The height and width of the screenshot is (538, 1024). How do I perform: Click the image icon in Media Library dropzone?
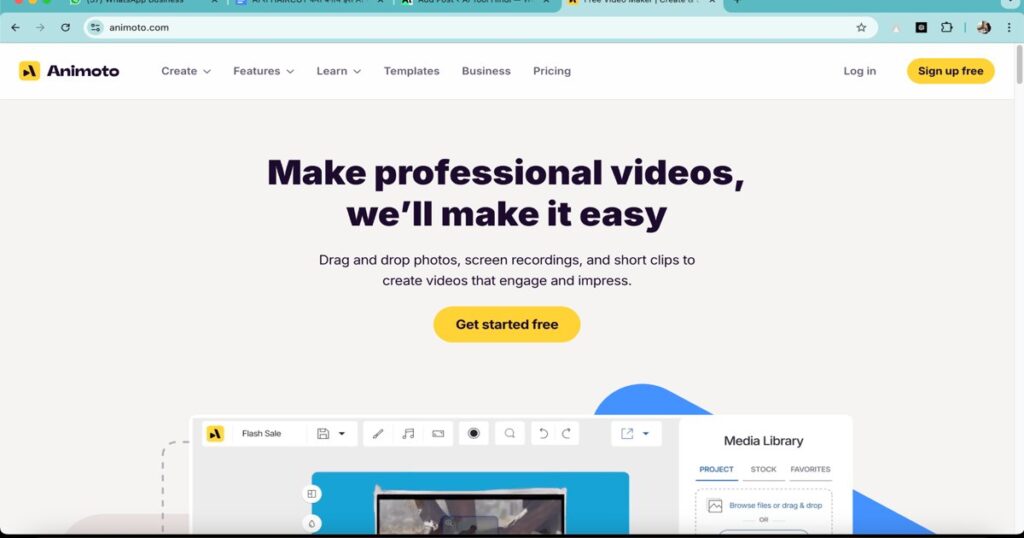(715, 506)
